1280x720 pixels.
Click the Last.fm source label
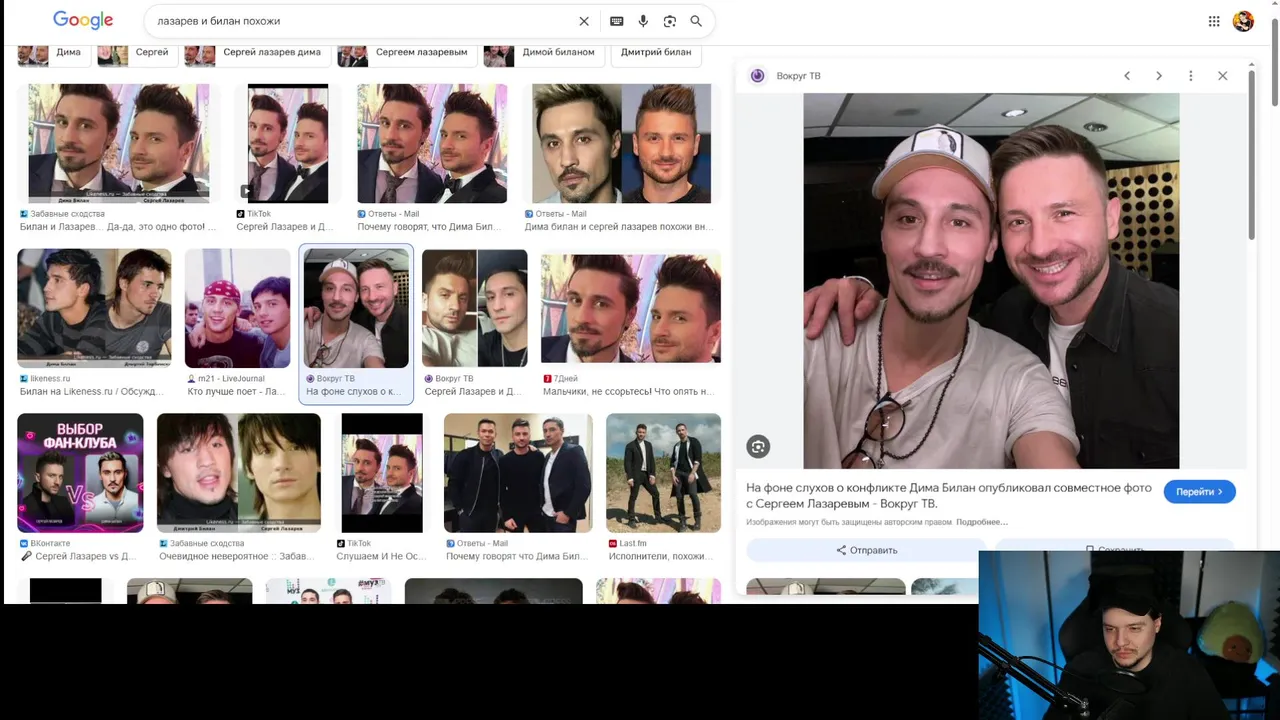coord(633,544)
